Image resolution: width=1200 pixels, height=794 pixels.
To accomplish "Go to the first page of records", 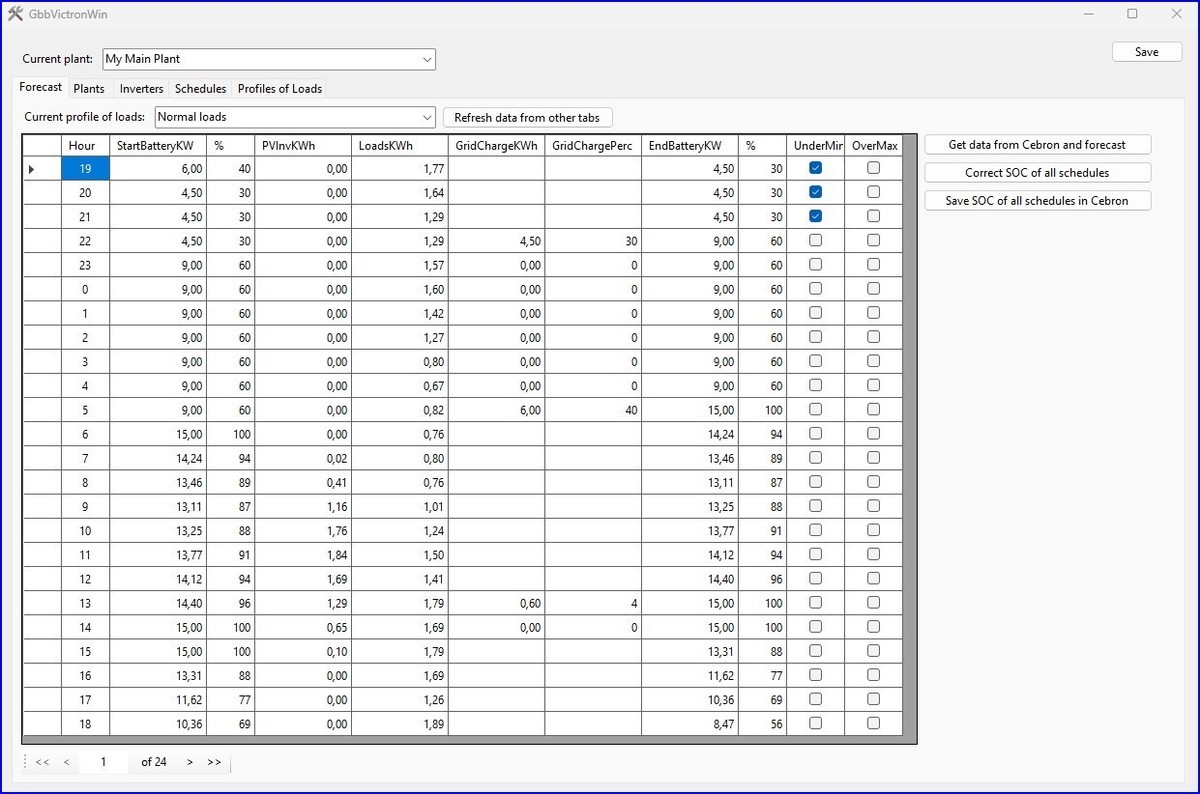I will click(x=42, y=762).
